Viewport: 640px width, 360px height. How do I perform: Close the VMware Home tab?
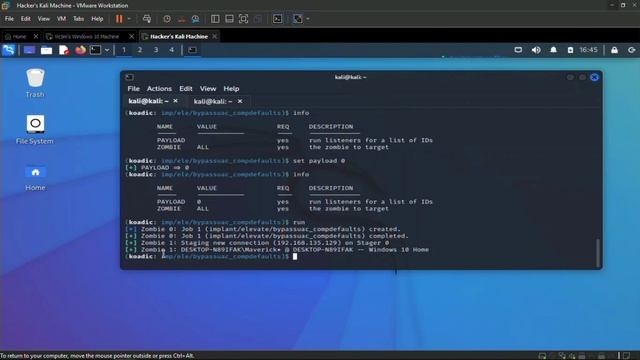point(36,36)
